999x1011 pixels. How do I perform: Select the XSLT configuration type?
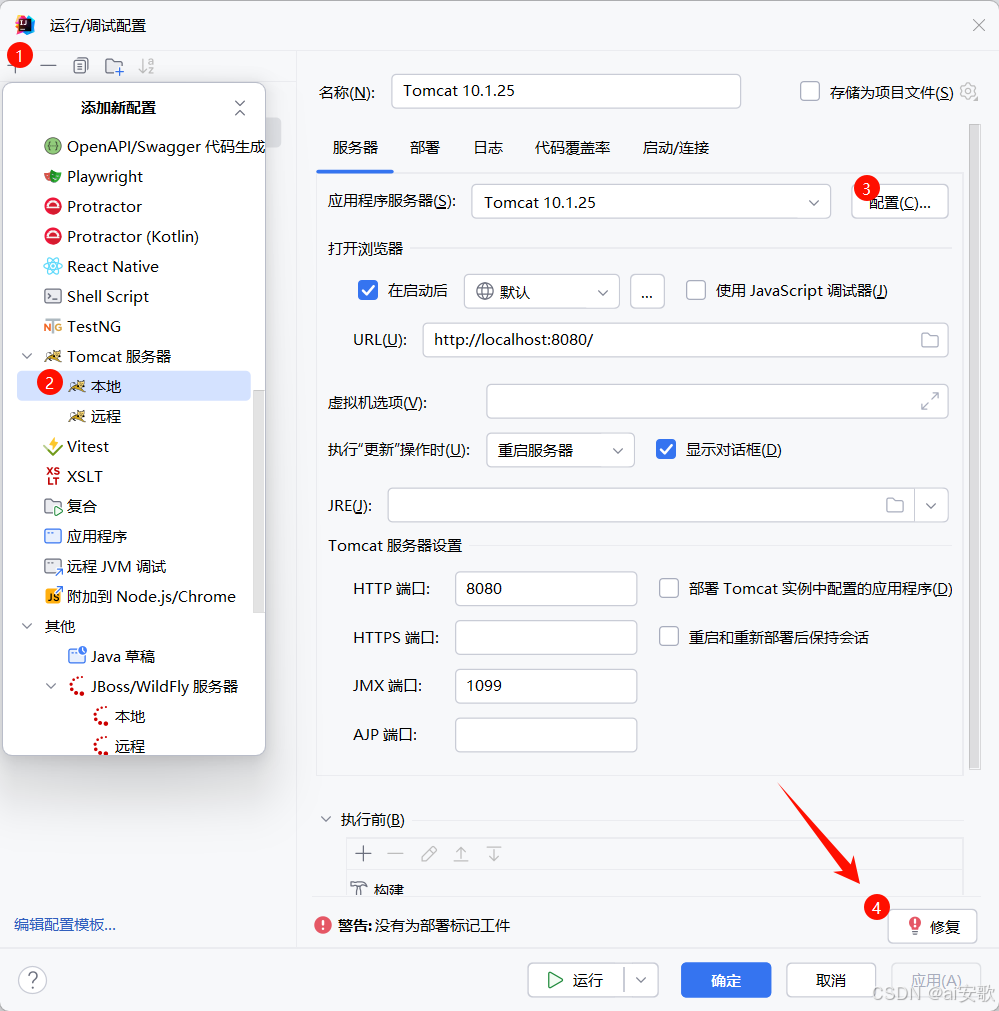(x=73, y=476)
